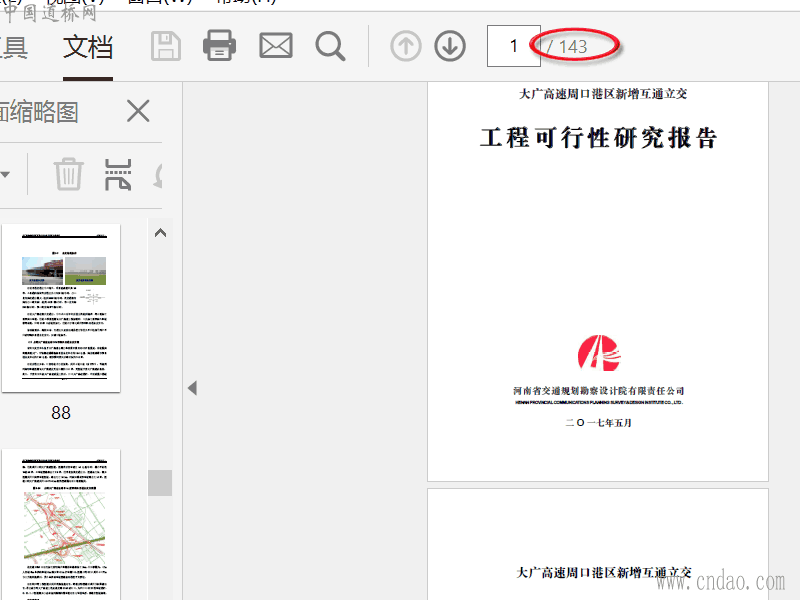
Task: Open the search magnifier tool
Action: click(x=330, y=46)
